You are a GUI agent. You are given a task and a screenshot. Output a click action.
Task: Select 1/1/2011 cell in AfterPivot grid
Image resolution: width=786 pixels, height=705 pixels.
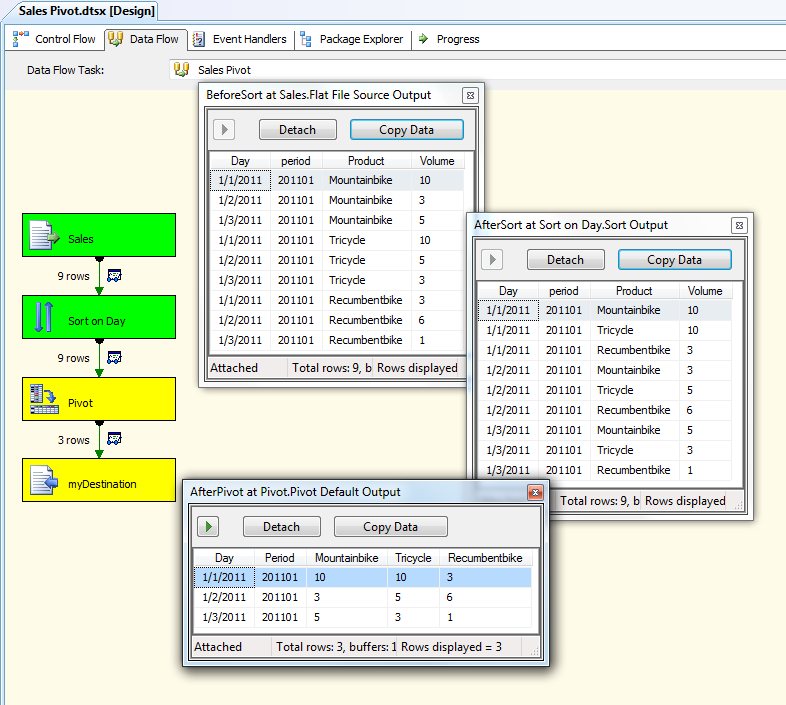[x=224, y=577]
